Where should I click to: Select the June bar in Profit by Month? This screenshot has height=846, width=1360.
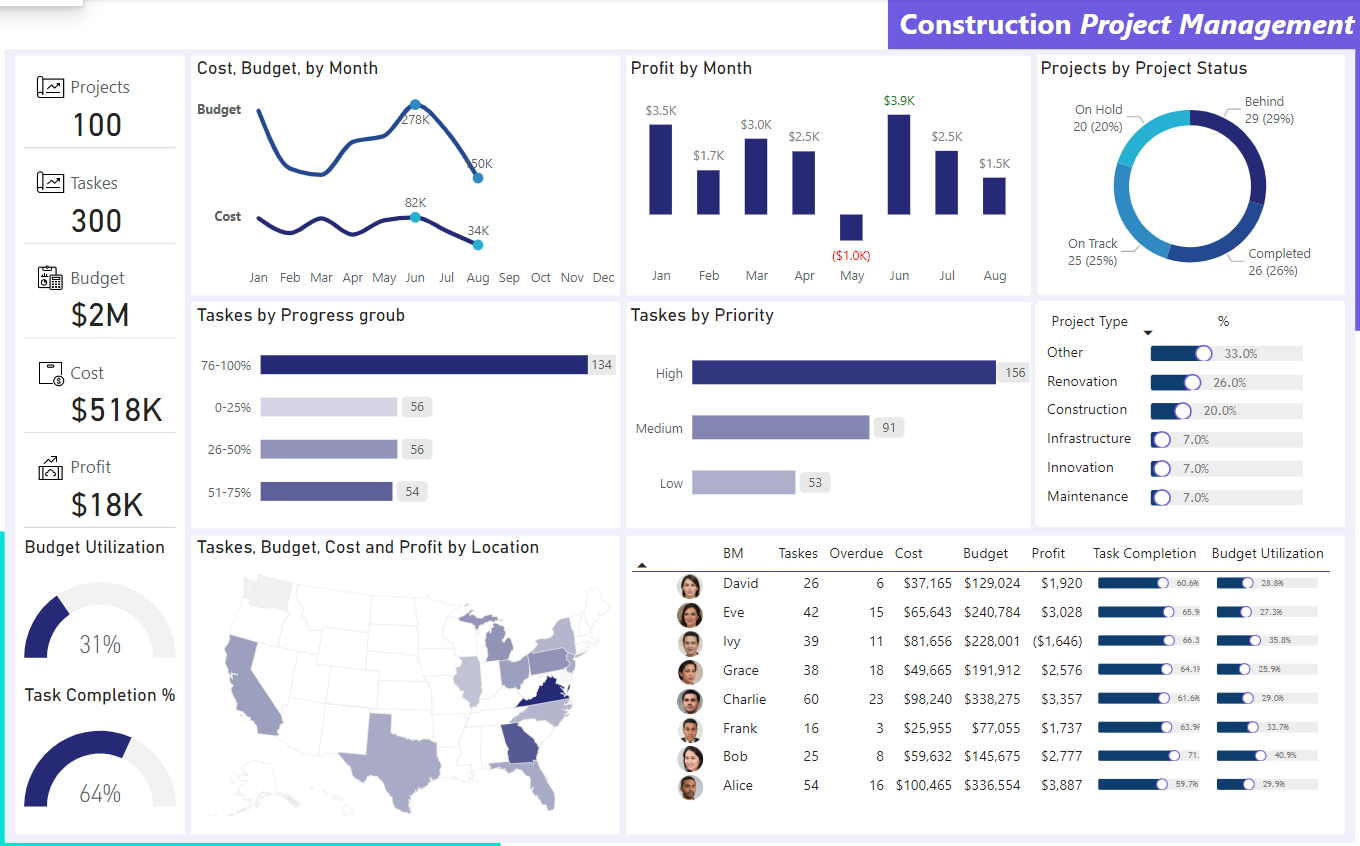point(899,164)
